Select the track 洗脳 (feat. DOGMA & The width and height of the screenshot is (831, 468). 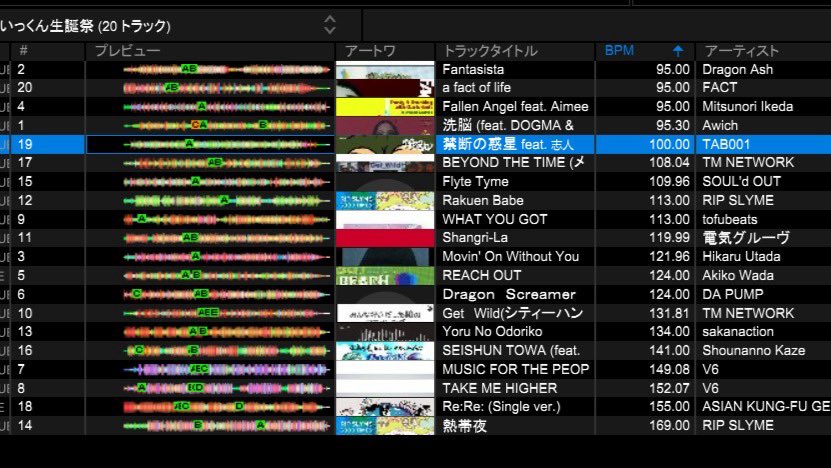[x=508, y=126]
